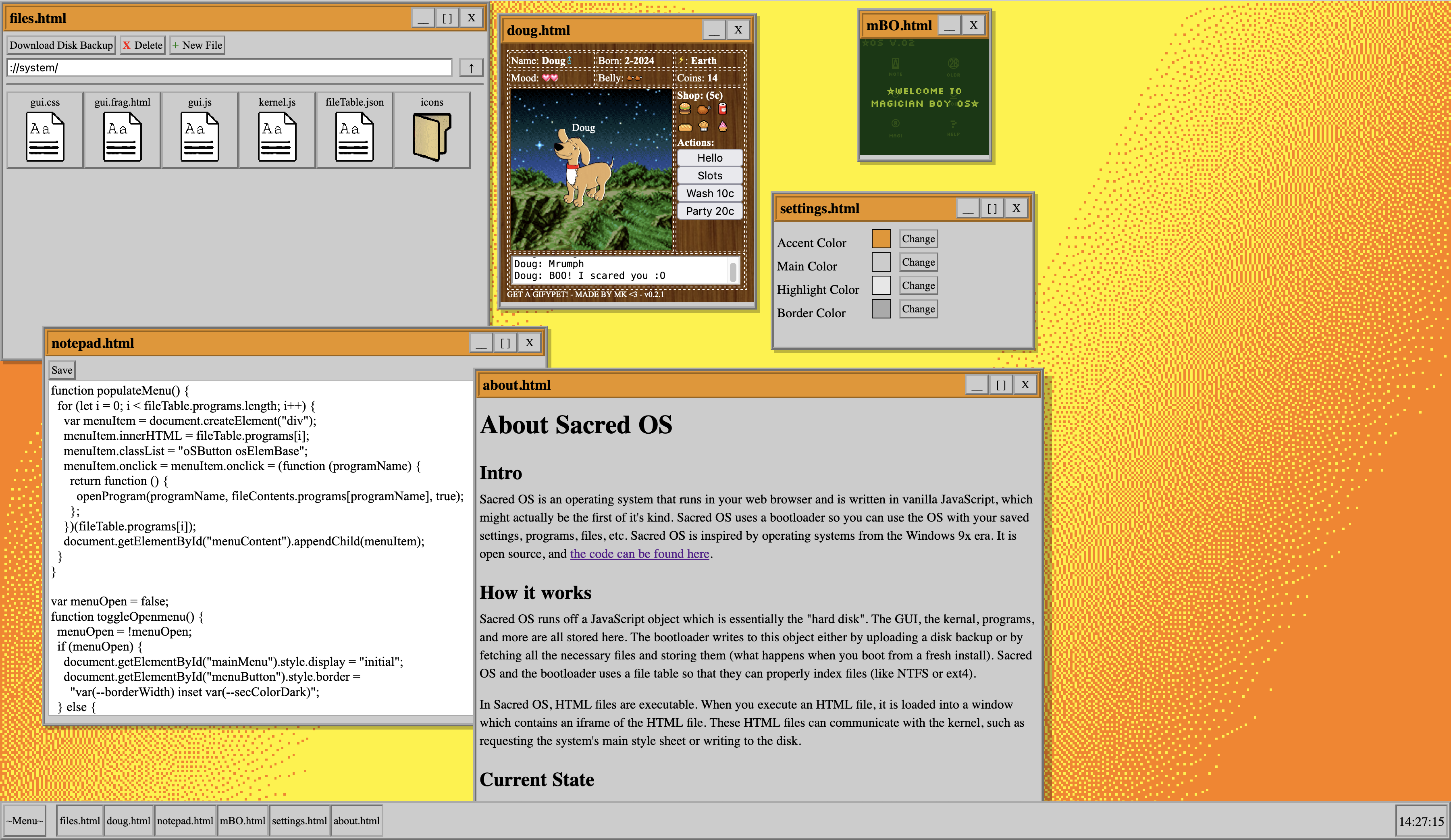Buy the pink cupcake shop item
Screen dimensions: 1451x840
[723, 126]
